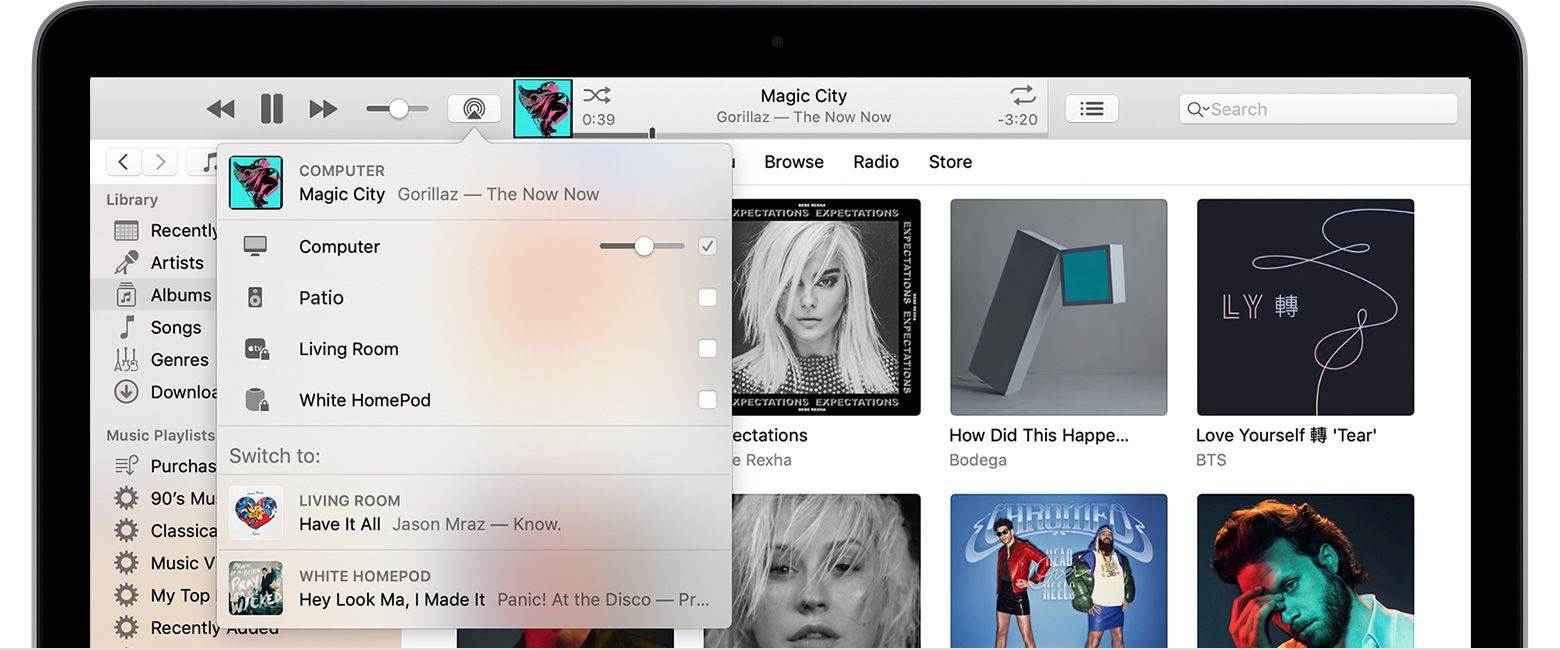The image size is (1560, 650).
Task: Open the Chromeo Head Over Heels album cover
Action: 1058,571
